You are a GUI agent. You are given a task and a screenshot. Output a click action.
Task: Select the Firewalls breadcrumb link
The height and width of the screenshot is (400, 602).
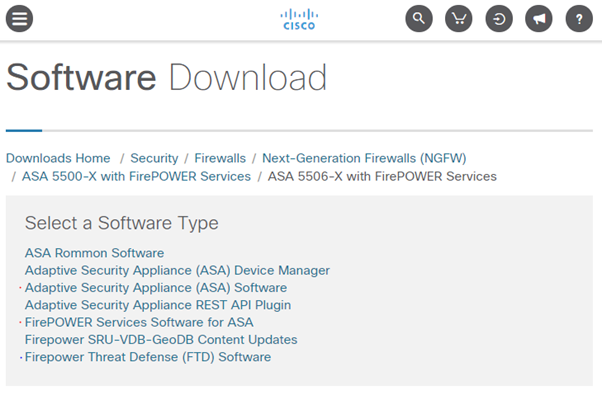point(220,158)
